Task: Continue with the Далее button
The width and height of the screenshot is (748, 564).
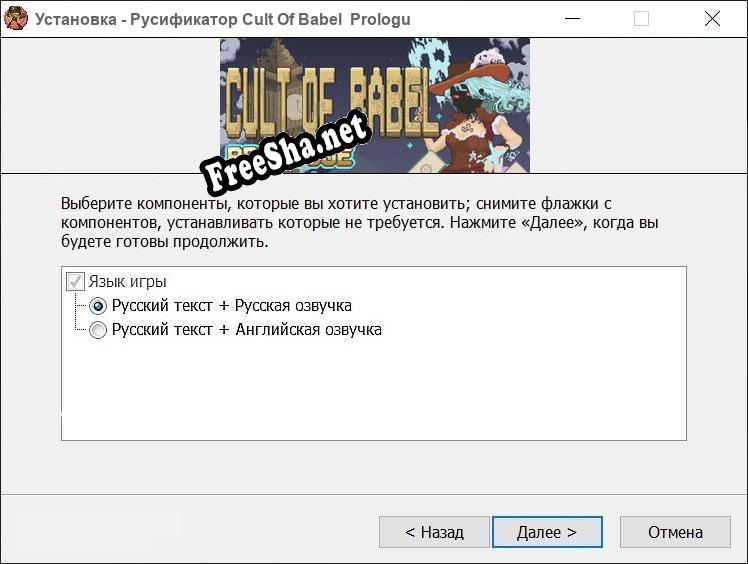Action: (x=547, y=532)
